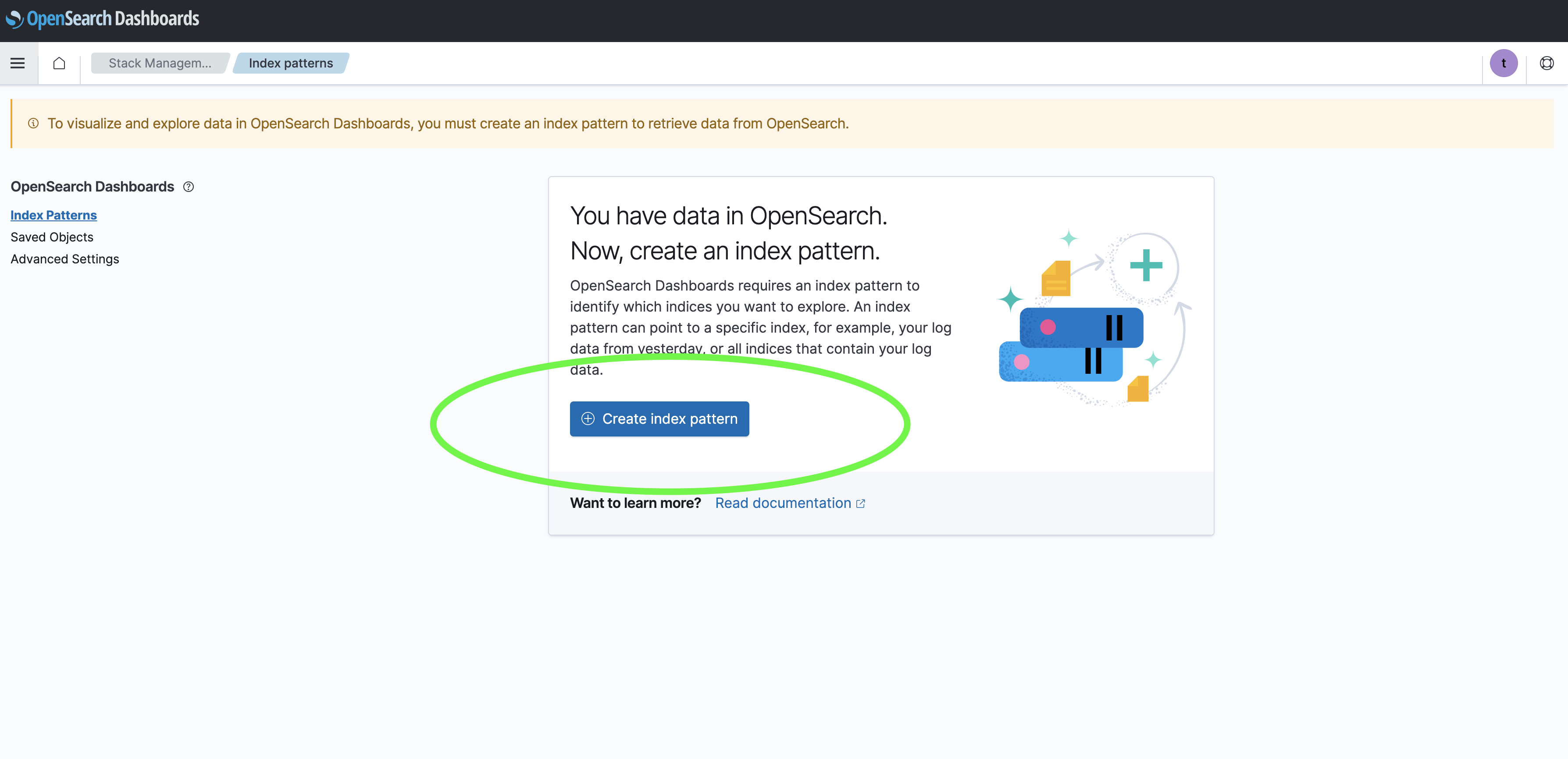Go to the Stack Management breadcrumb
This screenshot has height=759, width=1568.
point(160,63)
